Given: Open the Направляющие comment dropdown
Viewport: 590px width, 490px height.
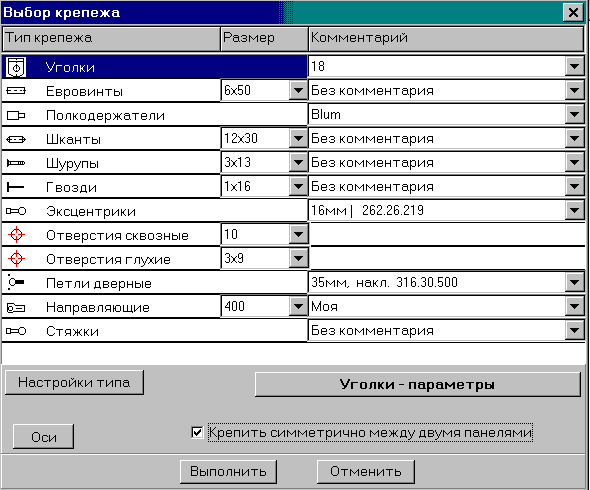Looking at the screenshot, I should click(575, 306).
